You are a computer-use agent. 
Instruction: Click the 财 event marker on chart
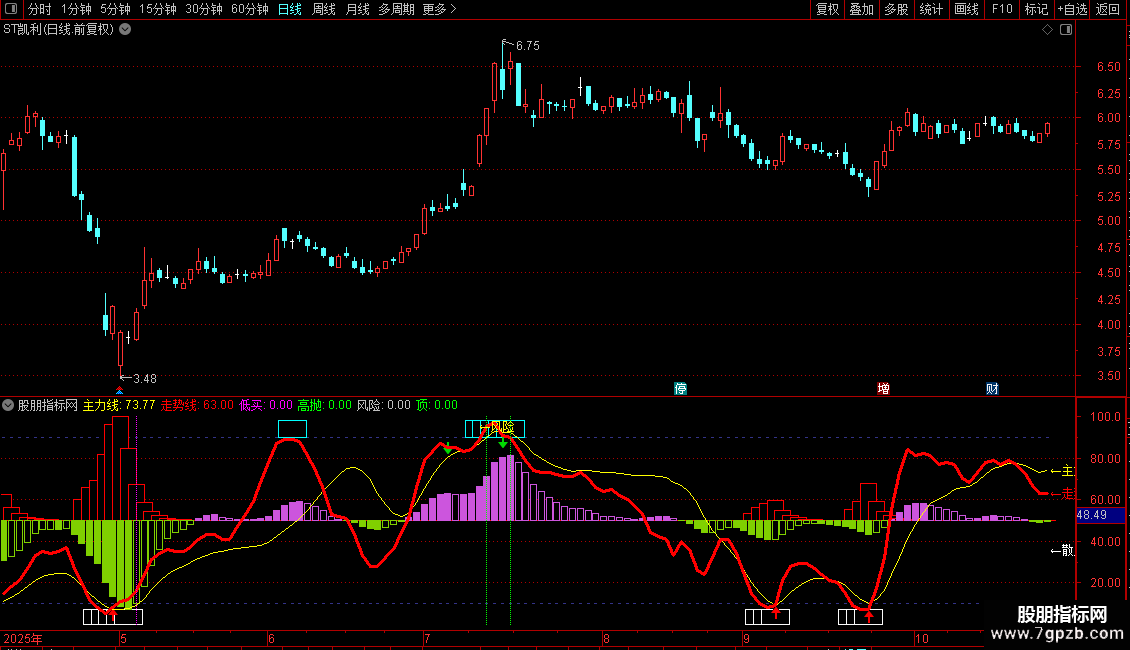992,388
